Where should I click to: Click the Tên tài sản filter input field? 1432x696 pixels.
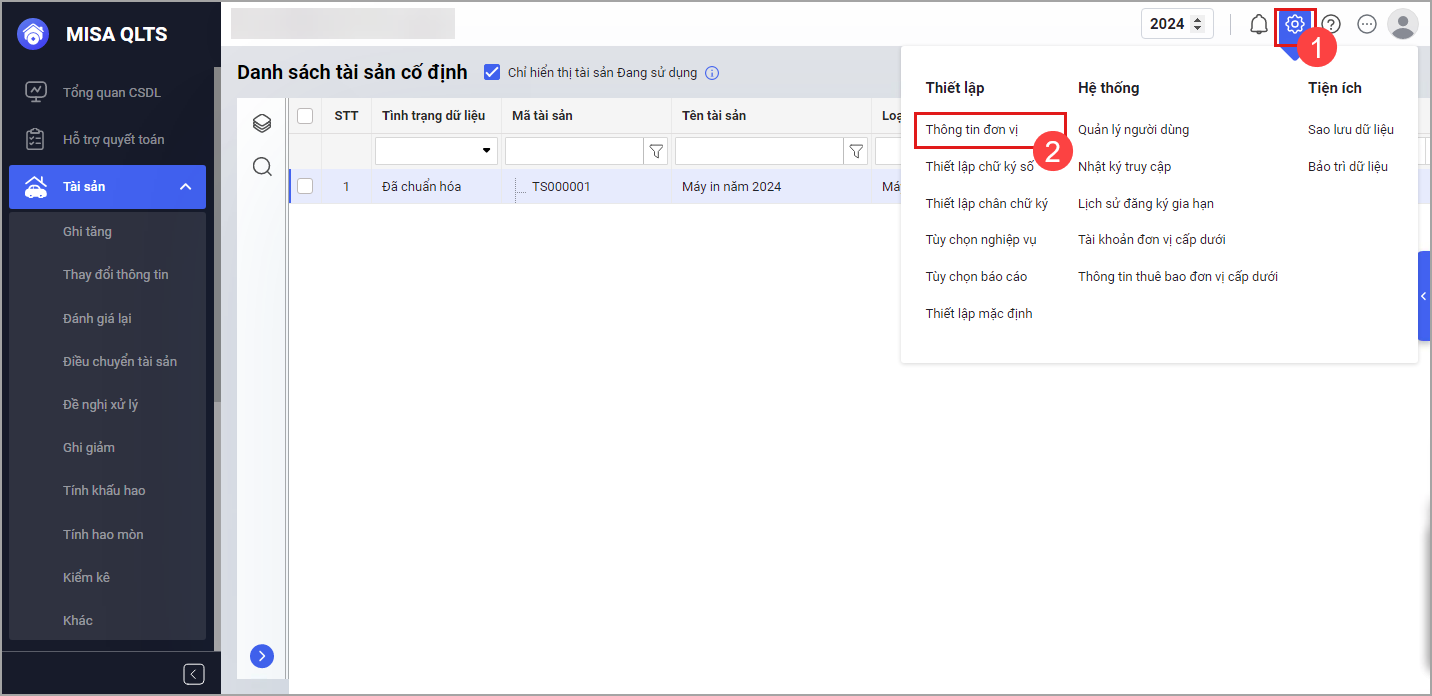coord(759,151)
